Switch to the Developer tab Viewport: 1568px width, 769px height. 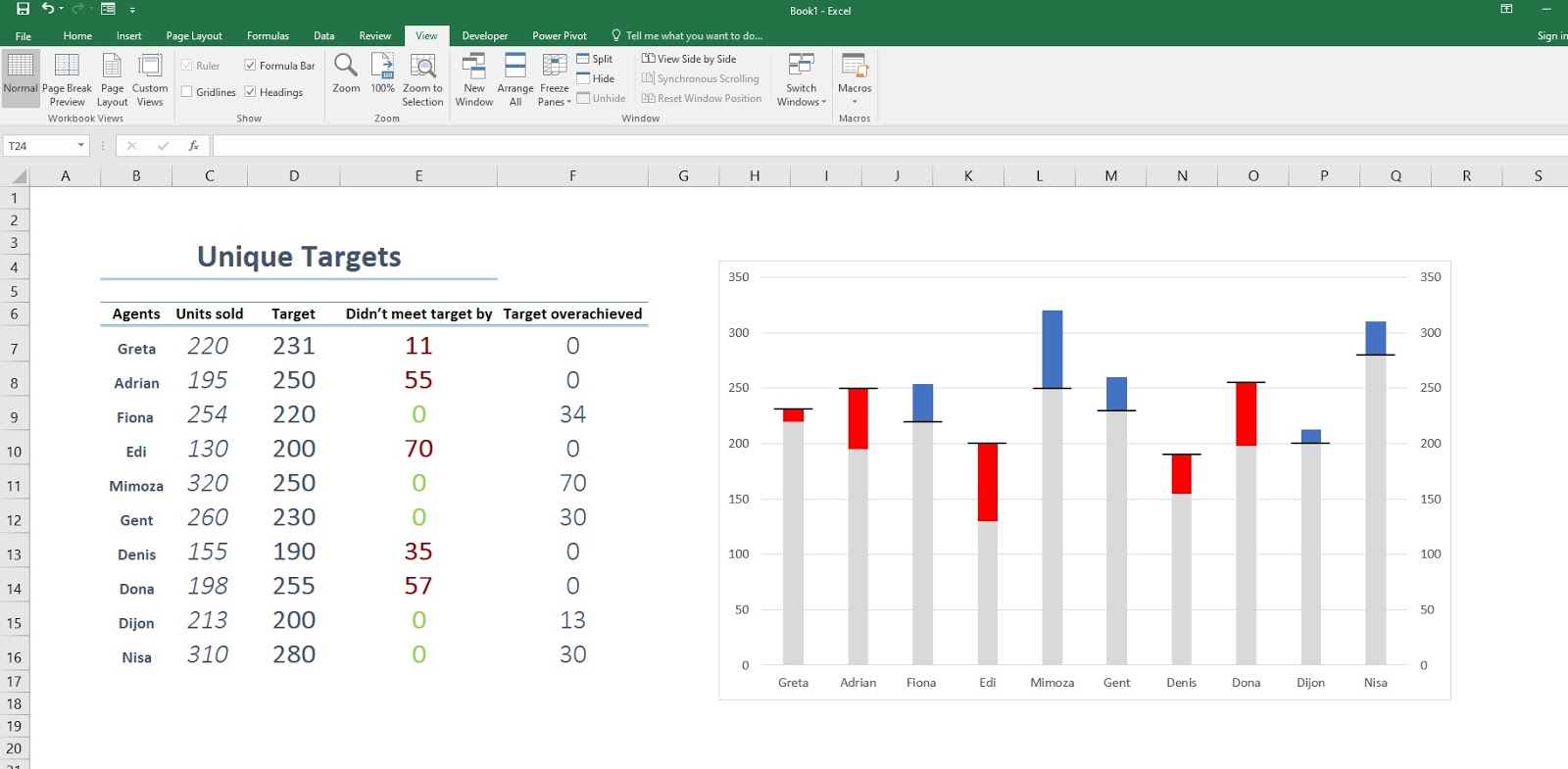point(485,35)
